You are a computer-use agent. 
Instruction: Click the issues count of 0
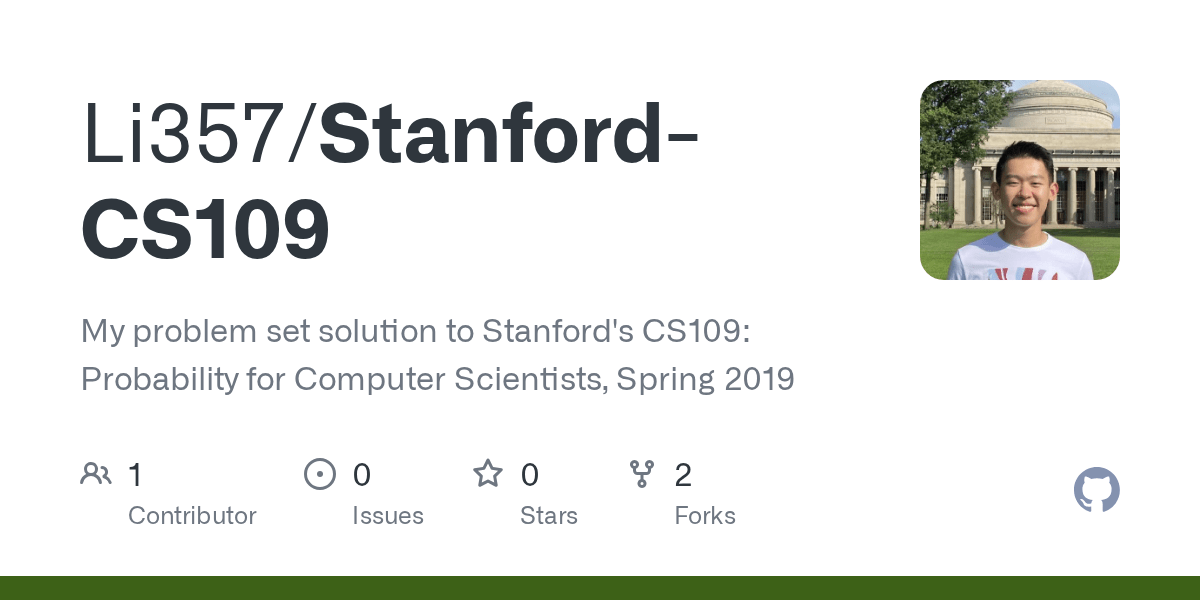(x=361, y=475)
